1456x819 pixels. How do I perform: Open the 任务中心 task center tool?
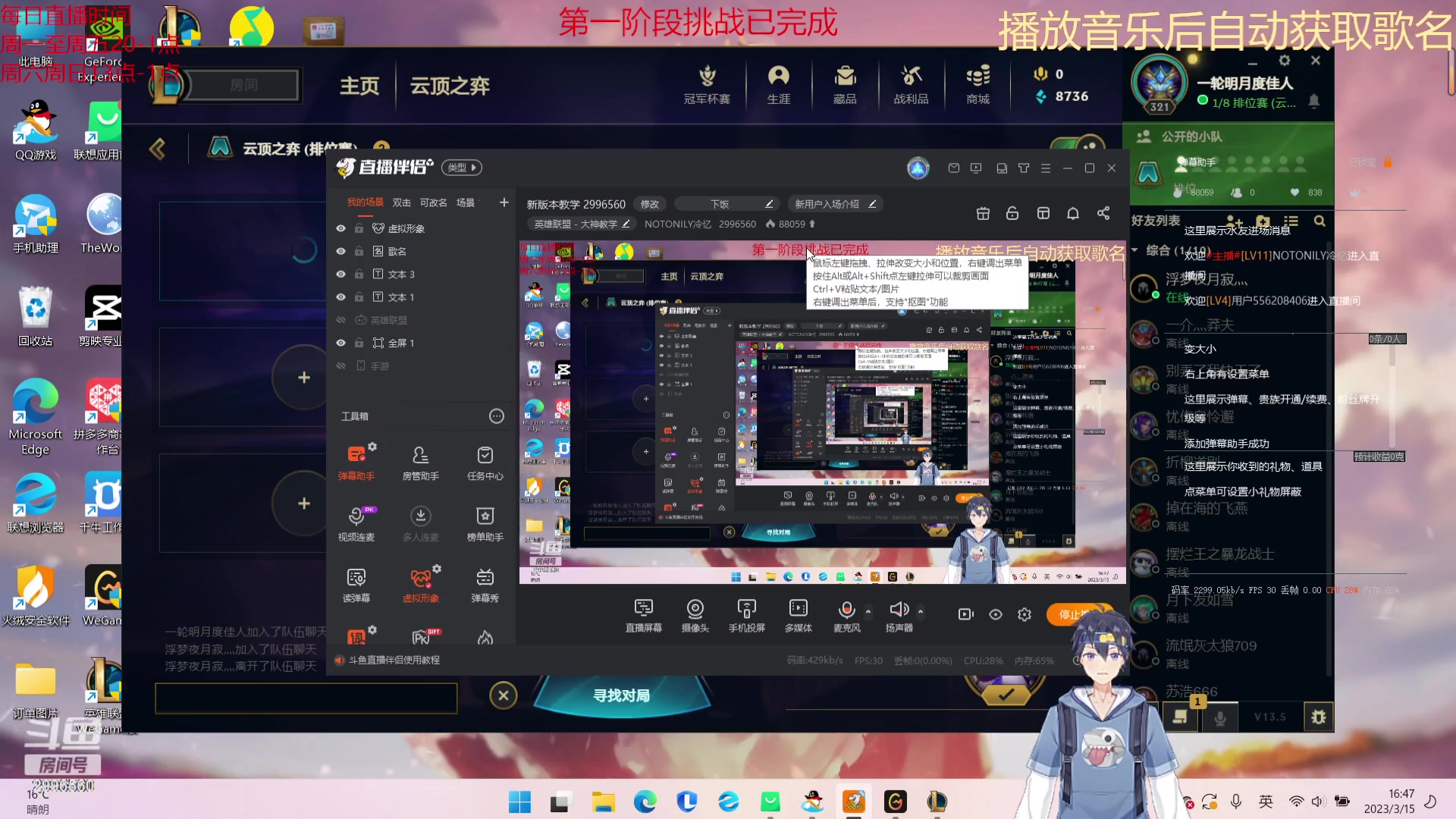point(485,462)
